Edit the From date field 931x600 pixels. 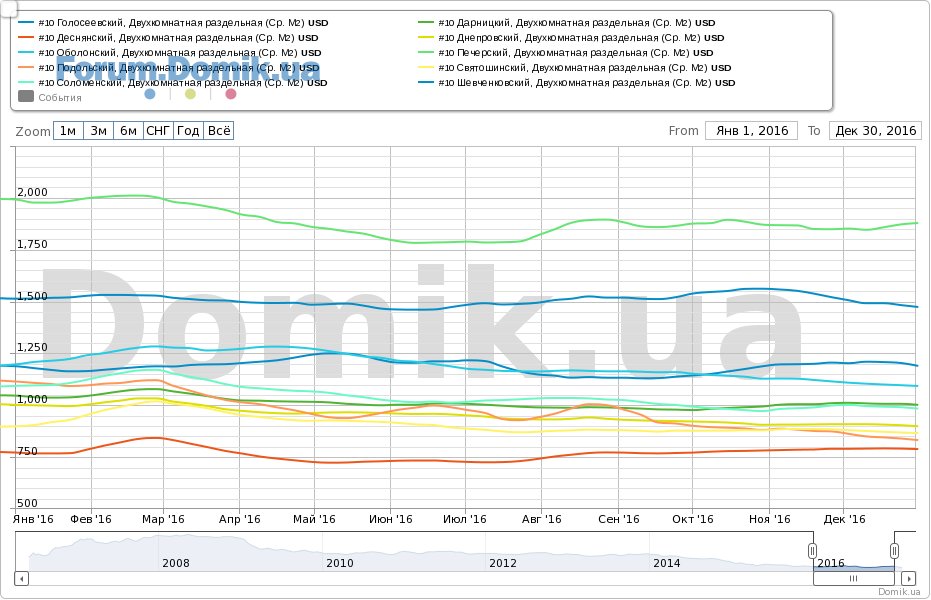(752, 131)
